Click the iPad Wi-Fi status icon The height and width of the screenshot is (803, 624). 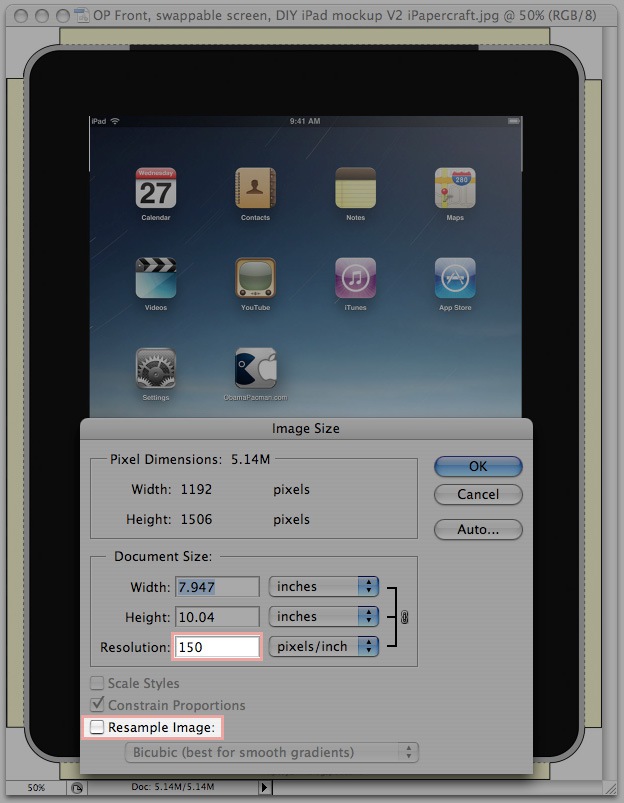(115, 121)
